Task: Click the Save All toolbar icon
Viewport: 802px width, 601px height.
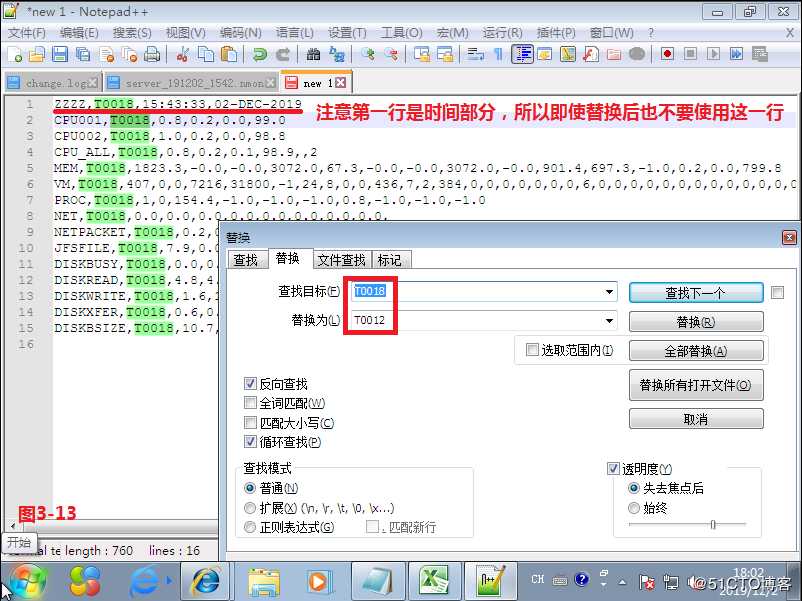Action: pyautogui.click(x=83, y=54)
